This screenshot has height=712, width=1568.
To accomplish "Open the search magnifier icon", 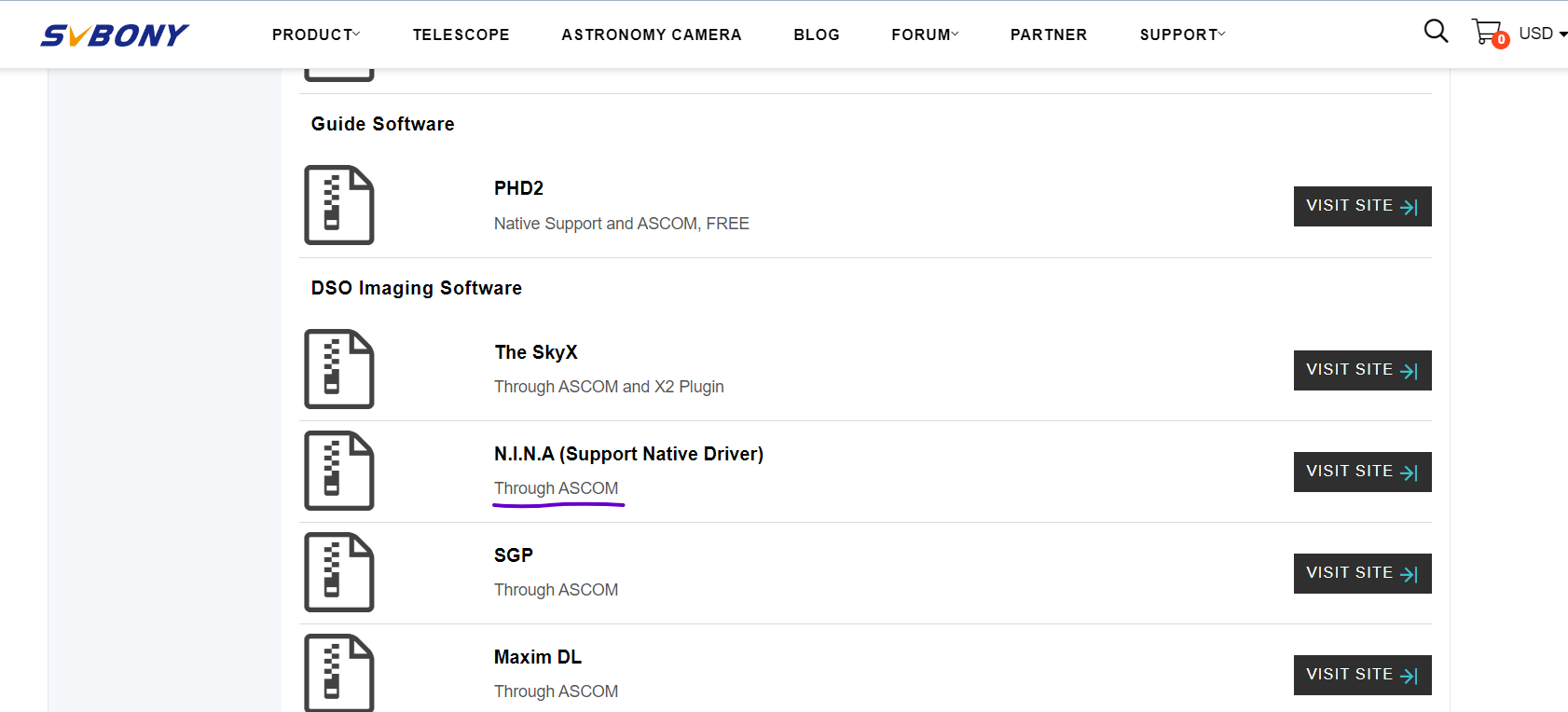I will coord(1436,32).
